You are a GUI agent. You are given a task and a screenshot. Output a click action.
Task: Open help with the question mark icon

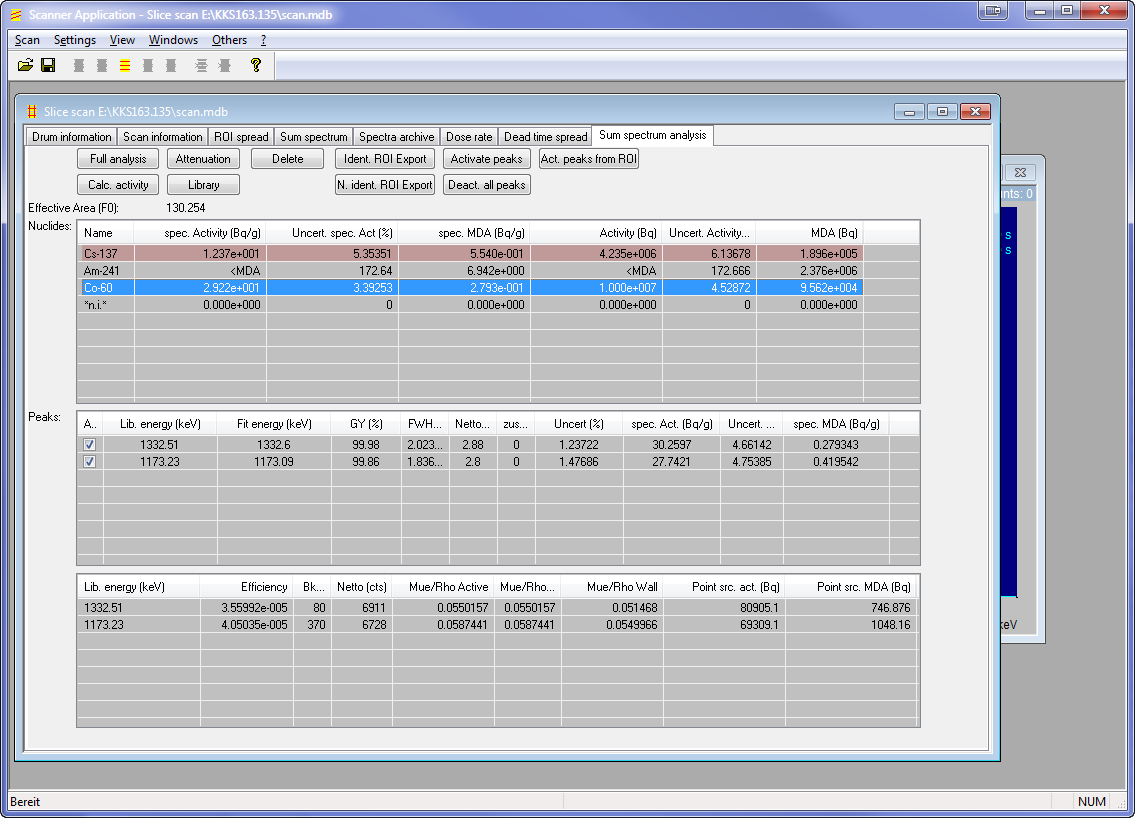coord(256,65)
